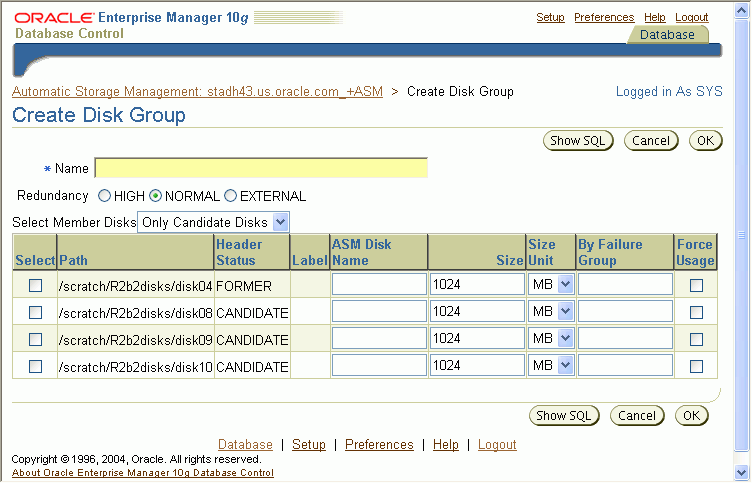Image resolution: width=752 pixels, height=483 pixels.
Task: Open Preferences in the top header
Action: click(x=604, y=17)
